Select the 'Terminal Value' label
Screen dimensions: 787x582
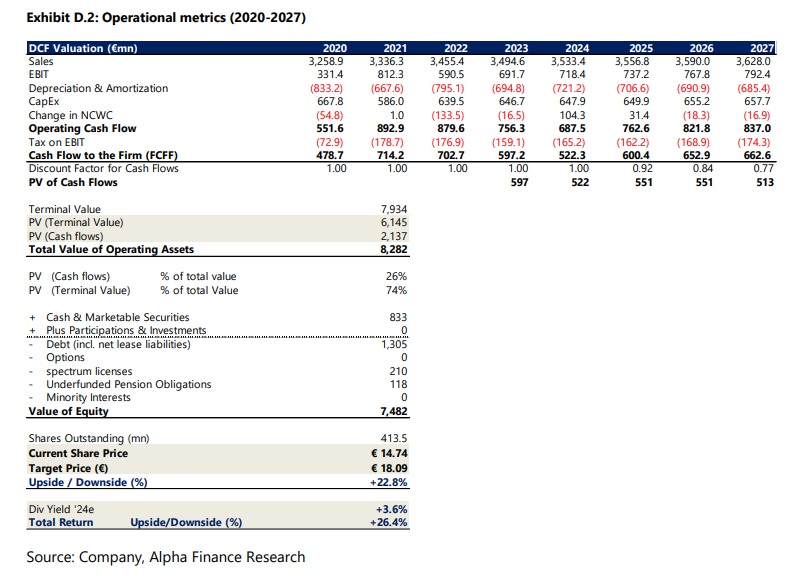[x=64, y=209]
